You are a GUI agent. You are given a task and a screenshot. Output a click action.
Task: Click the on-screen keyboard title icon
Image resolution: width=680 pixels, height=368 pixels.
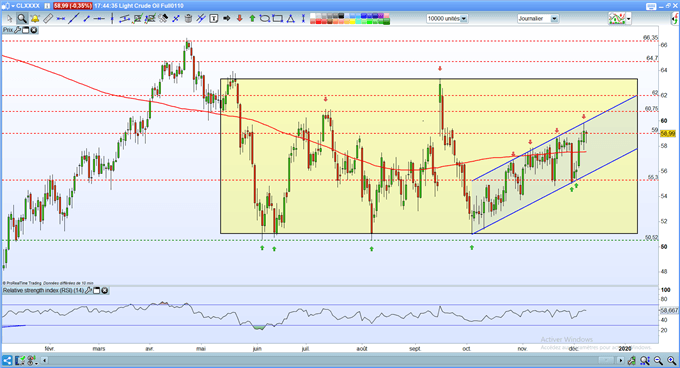point(651,6)
